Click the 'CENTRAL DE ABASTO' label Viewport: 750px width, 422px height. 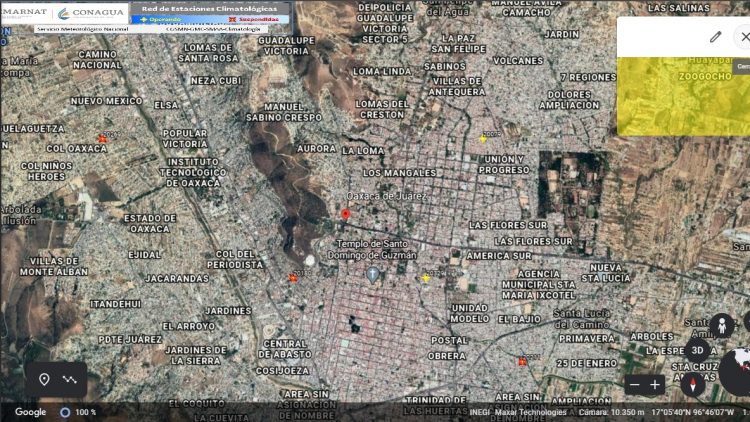(285, 349)
